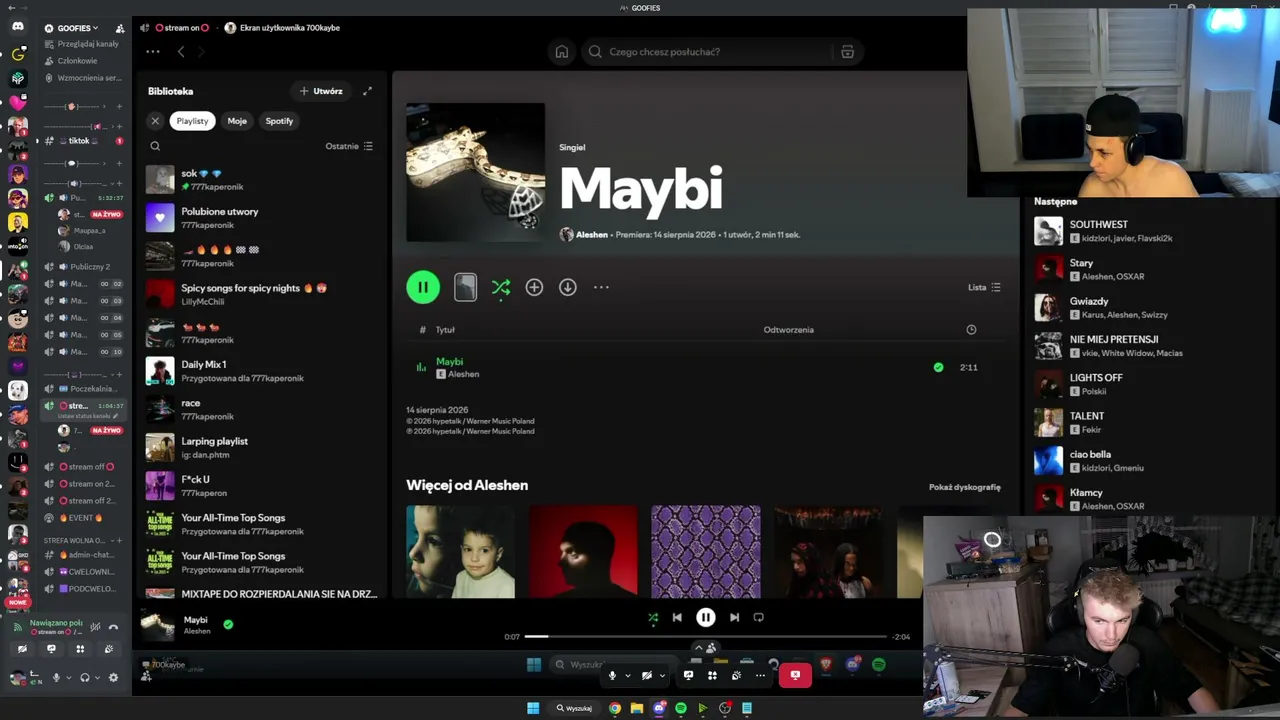Open the tiktok text channel
This screenshot has width=1280, height=720.
point(84,141)
